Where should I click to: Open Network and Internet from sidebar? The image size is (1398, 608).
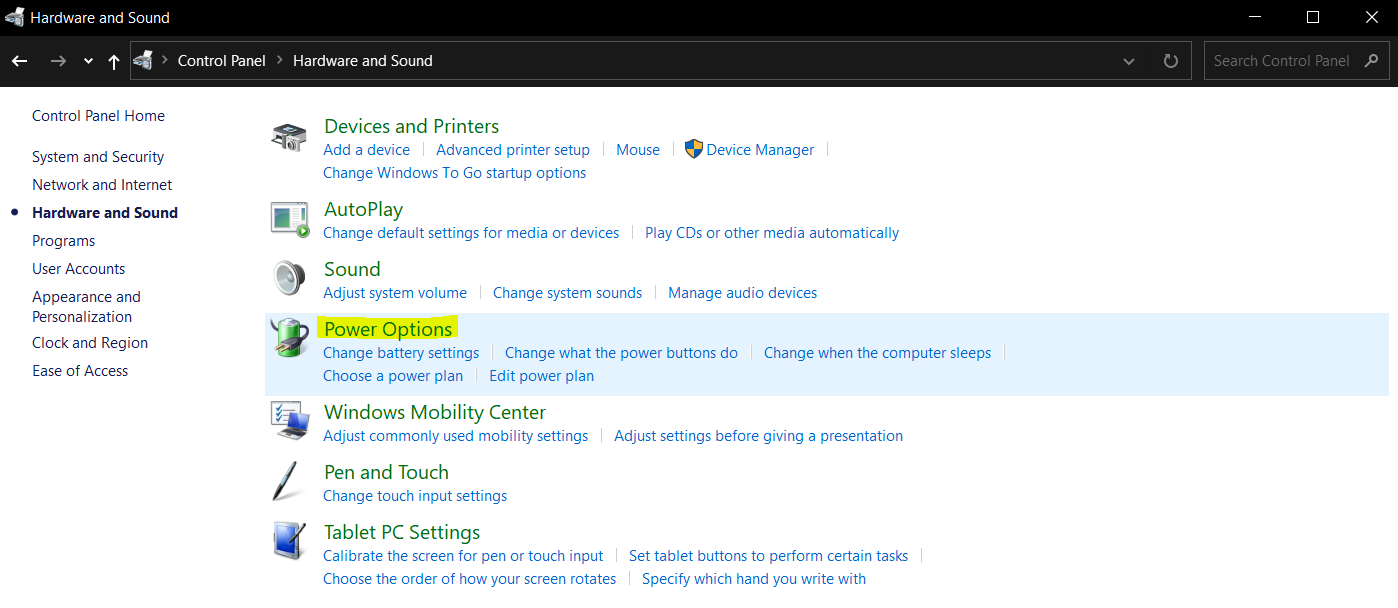point(102,185)
